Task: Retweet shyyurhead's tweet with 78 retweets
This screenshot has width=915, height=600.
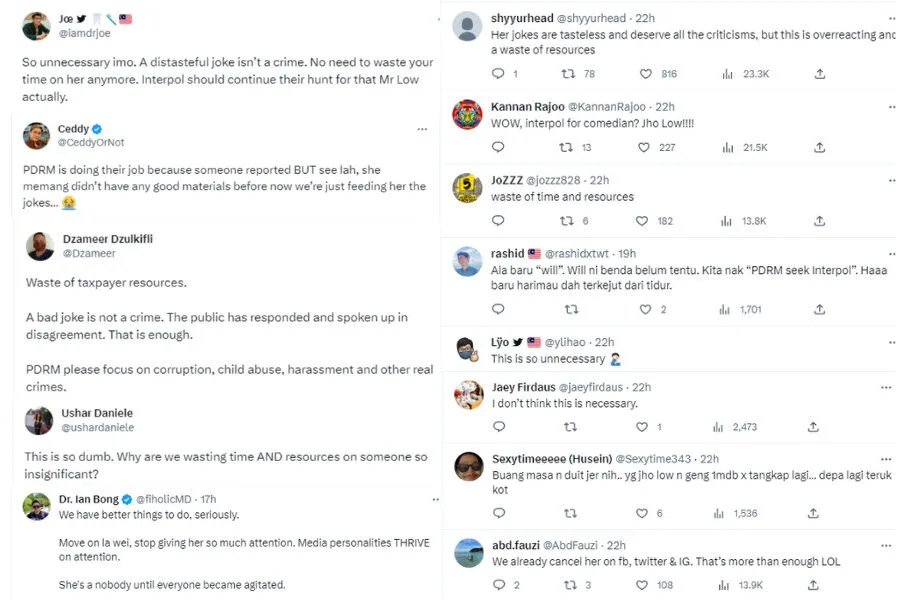Action: [570, 74]
